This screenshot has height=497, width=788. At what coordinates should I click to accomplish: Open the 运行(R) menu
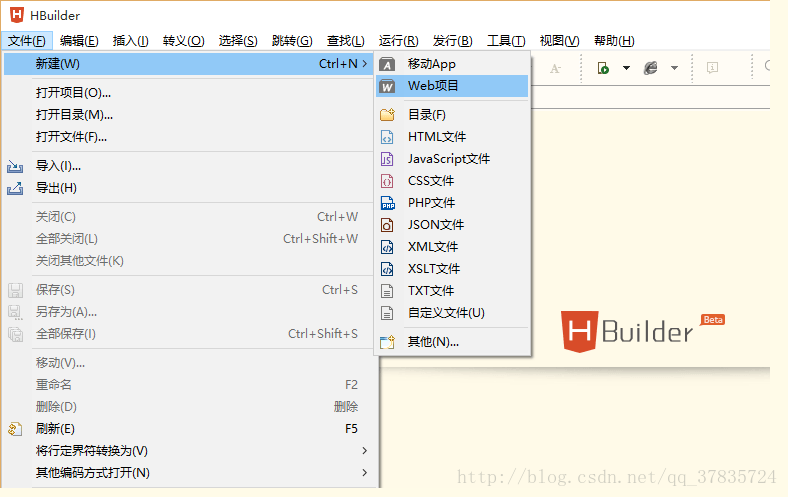click(x=399, y=41)
